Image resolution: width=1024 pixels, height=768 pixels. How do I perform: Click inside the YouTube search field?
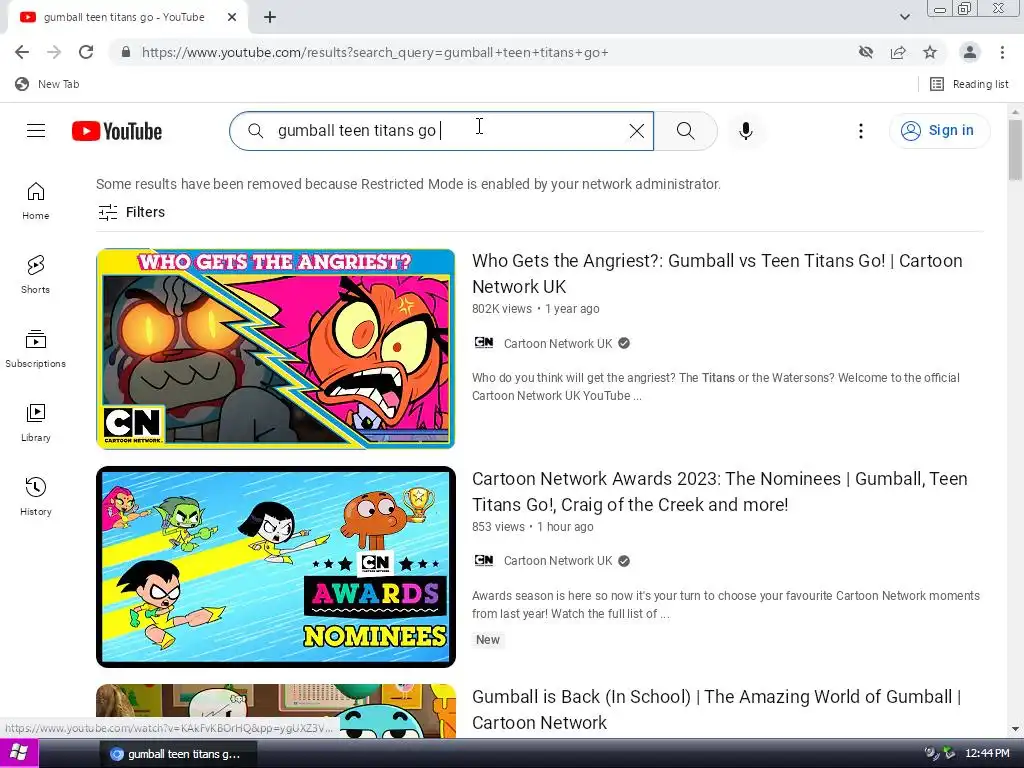(x=441, y=131)
